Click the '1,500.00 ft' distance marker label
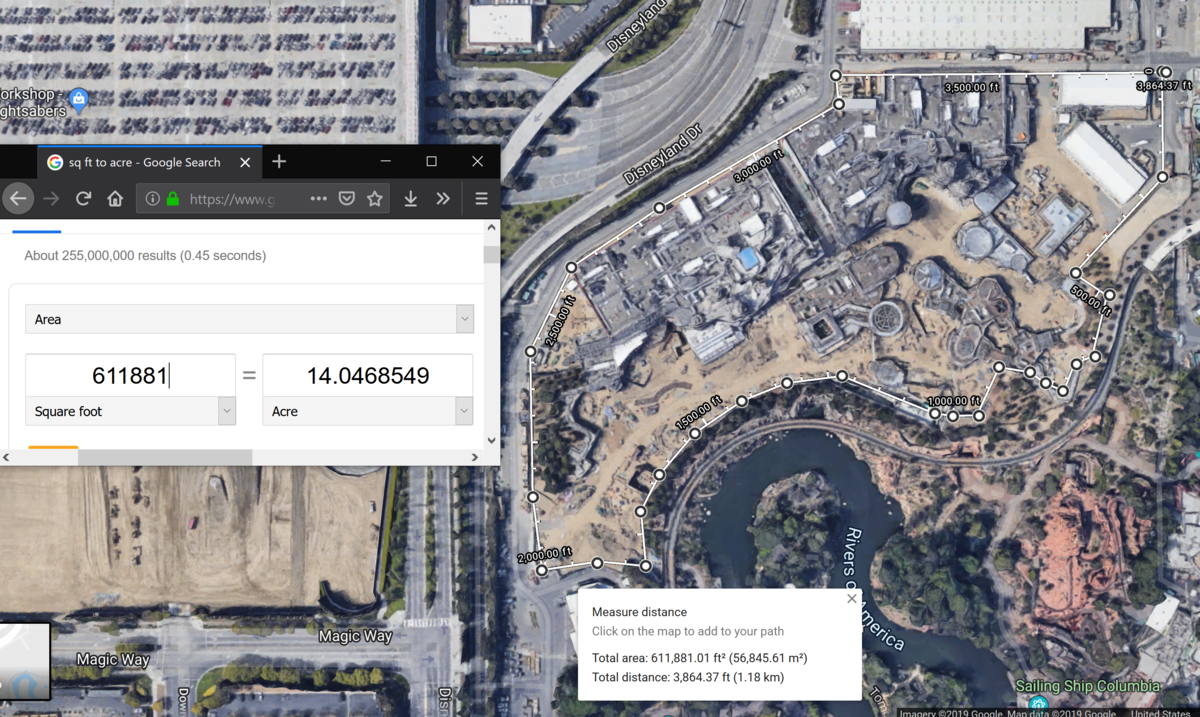Viewport: 1200px width, 717px height. click(698, 413)
